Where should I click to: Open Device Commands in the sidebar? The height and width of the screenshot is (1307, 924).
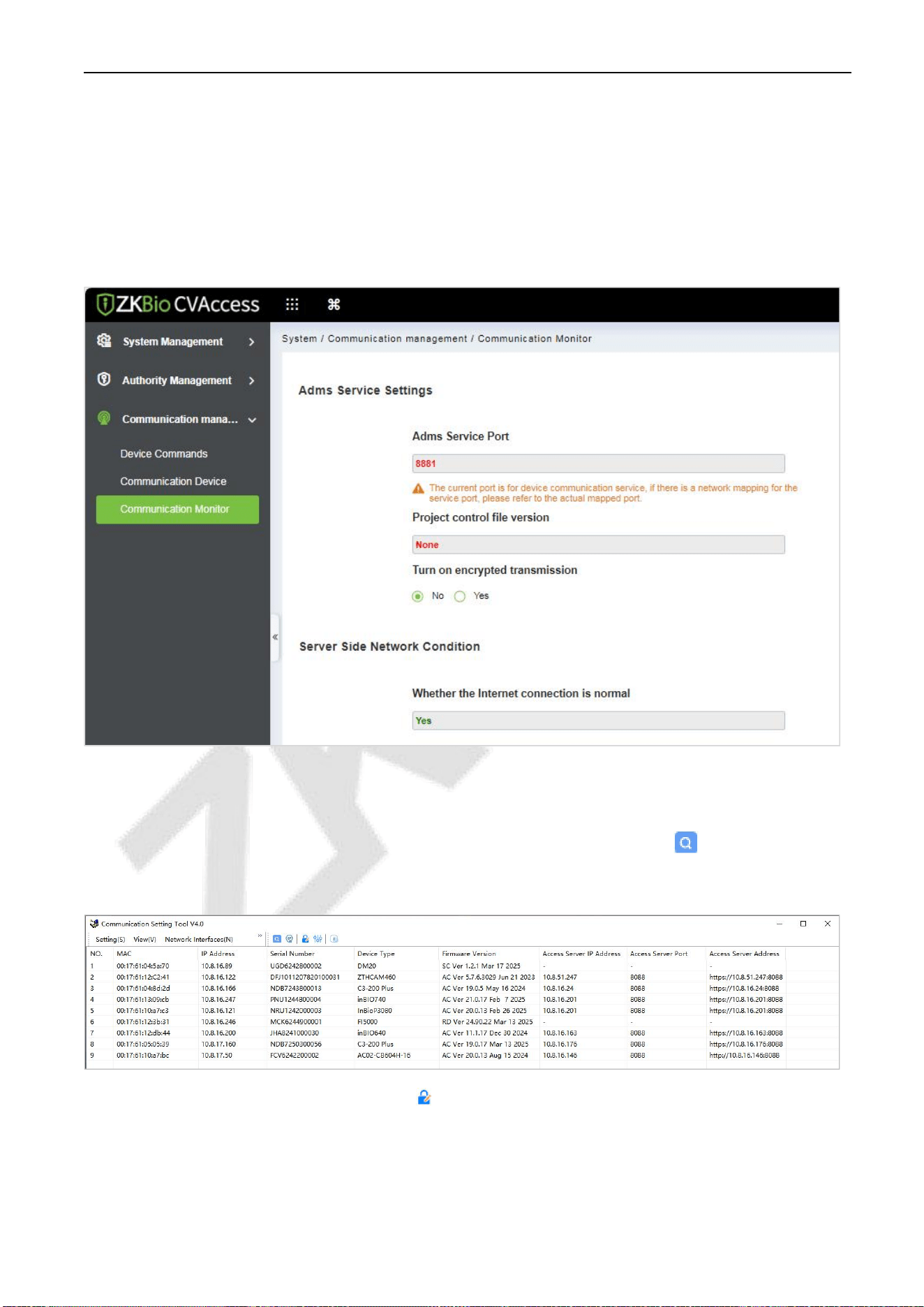click(x=164, y=454)
